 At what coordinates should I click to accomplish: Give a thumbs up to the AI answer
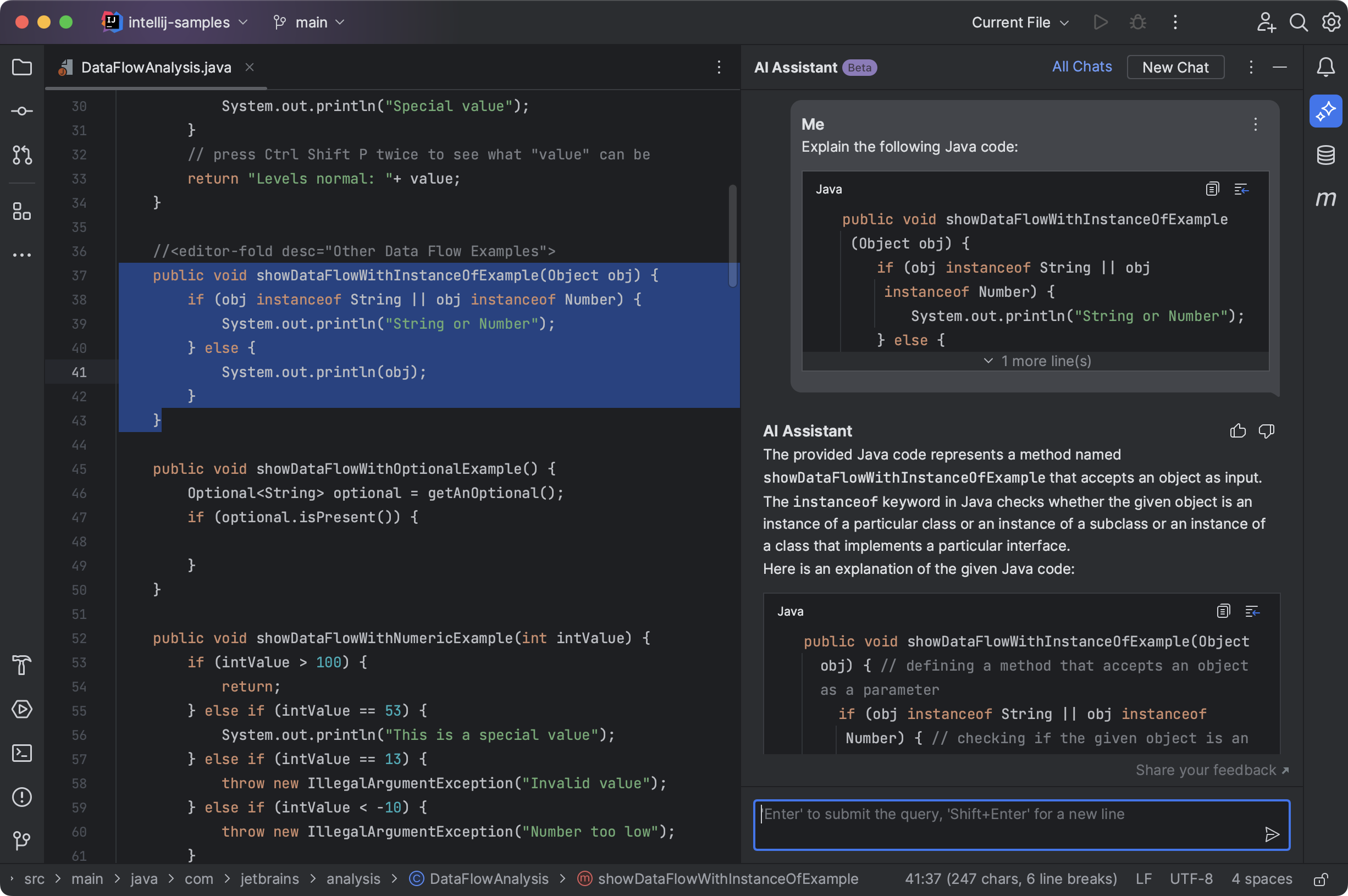click(x=1237, y=431)
